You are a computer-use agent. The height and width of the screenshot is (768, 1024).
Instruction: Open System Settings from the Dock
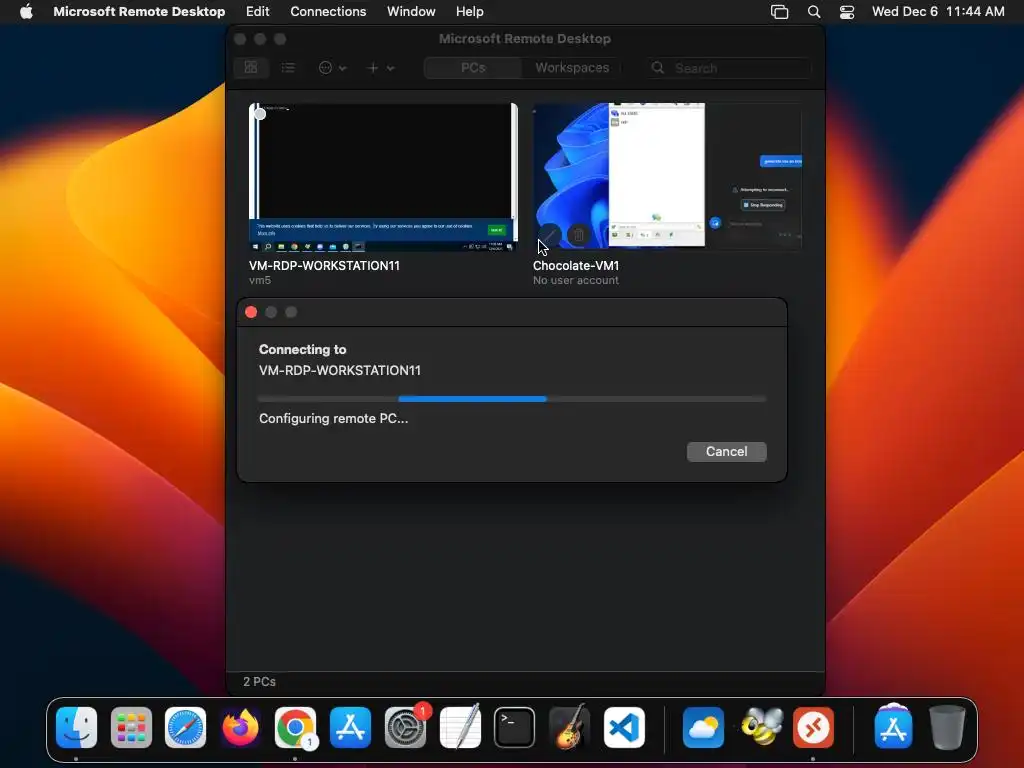[x=405, y=728]
